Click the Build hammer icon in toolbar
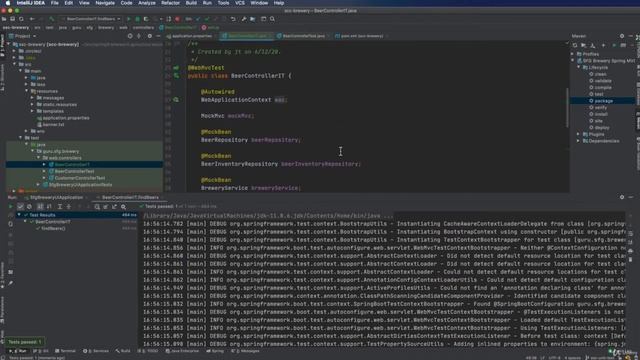Screen dimensions: 640x360 coord(51,19)
